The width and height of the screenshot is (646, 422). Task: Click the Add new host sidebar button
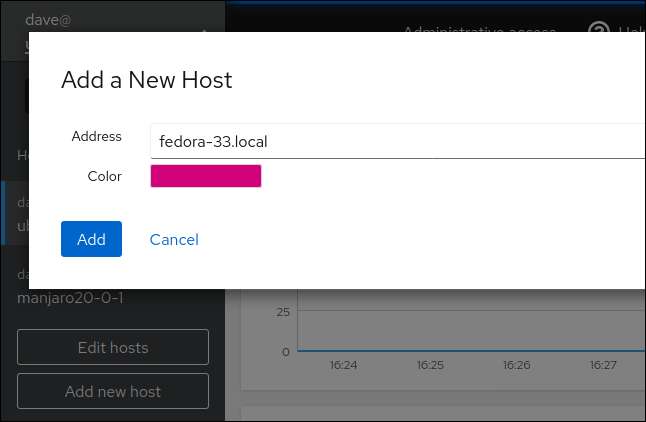pos(113,391)
